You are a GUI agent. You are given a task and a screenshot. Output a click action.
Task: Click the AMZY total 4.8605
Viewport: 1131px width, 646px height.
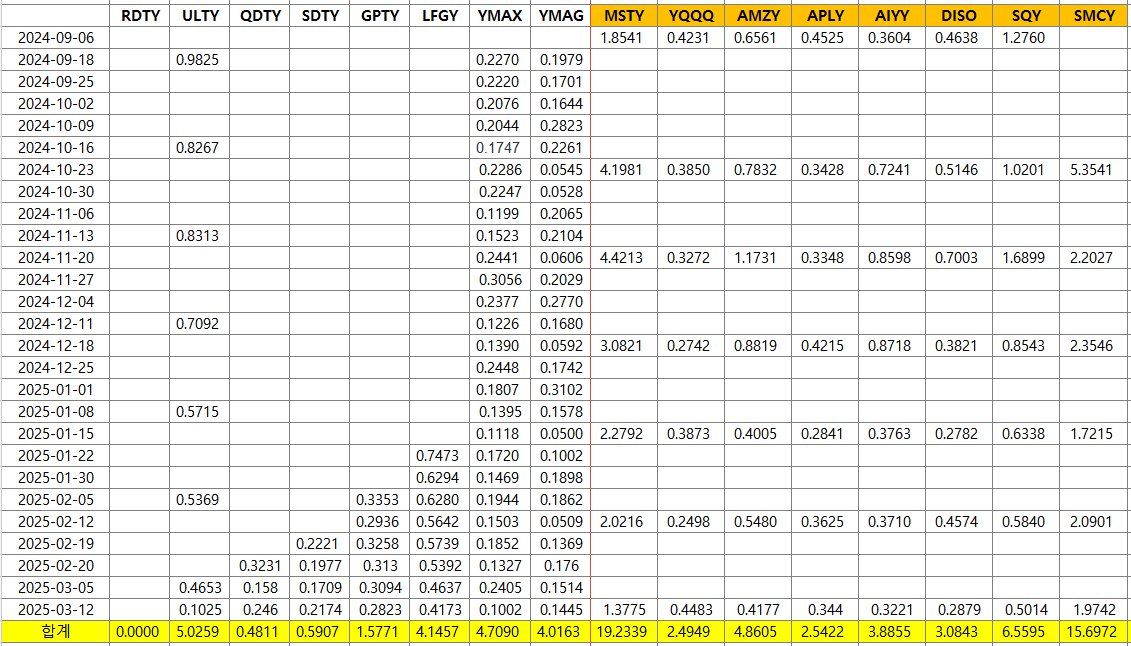pyautogui.click(x=758, y=632)
